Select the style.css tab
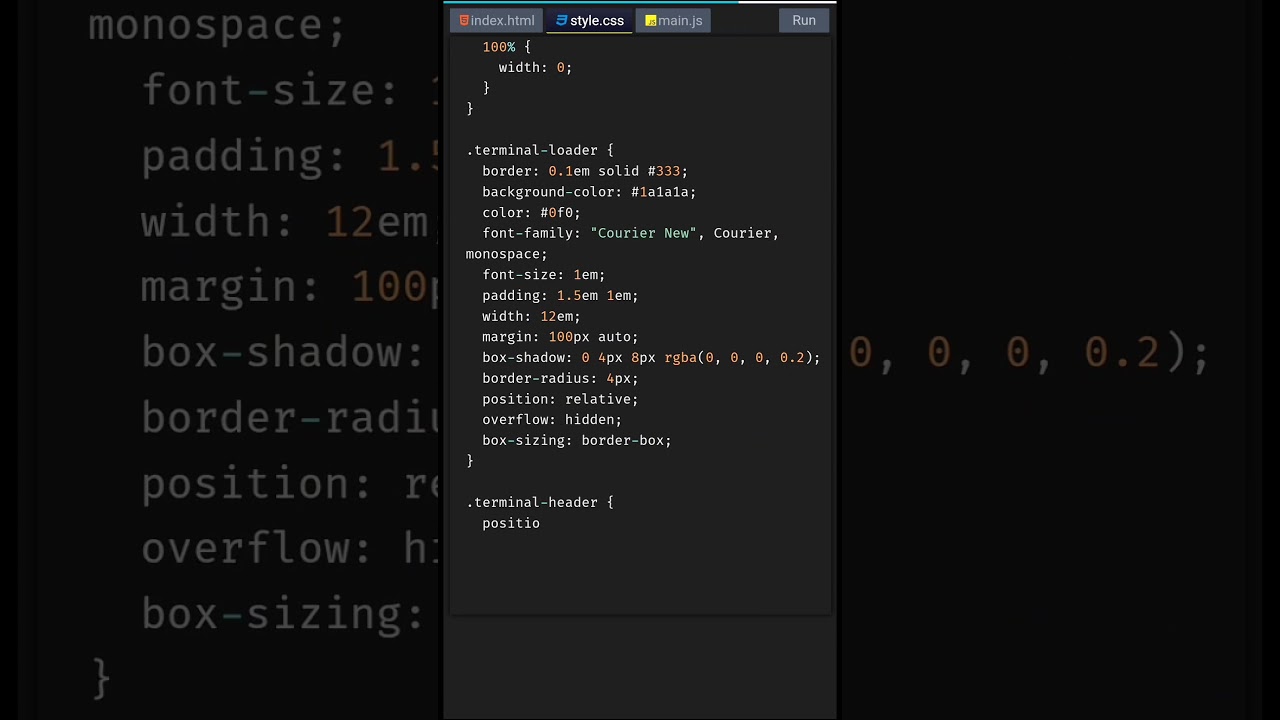Image resolution: width=1280 pixels, height=720 pixels. pos(589,20)
